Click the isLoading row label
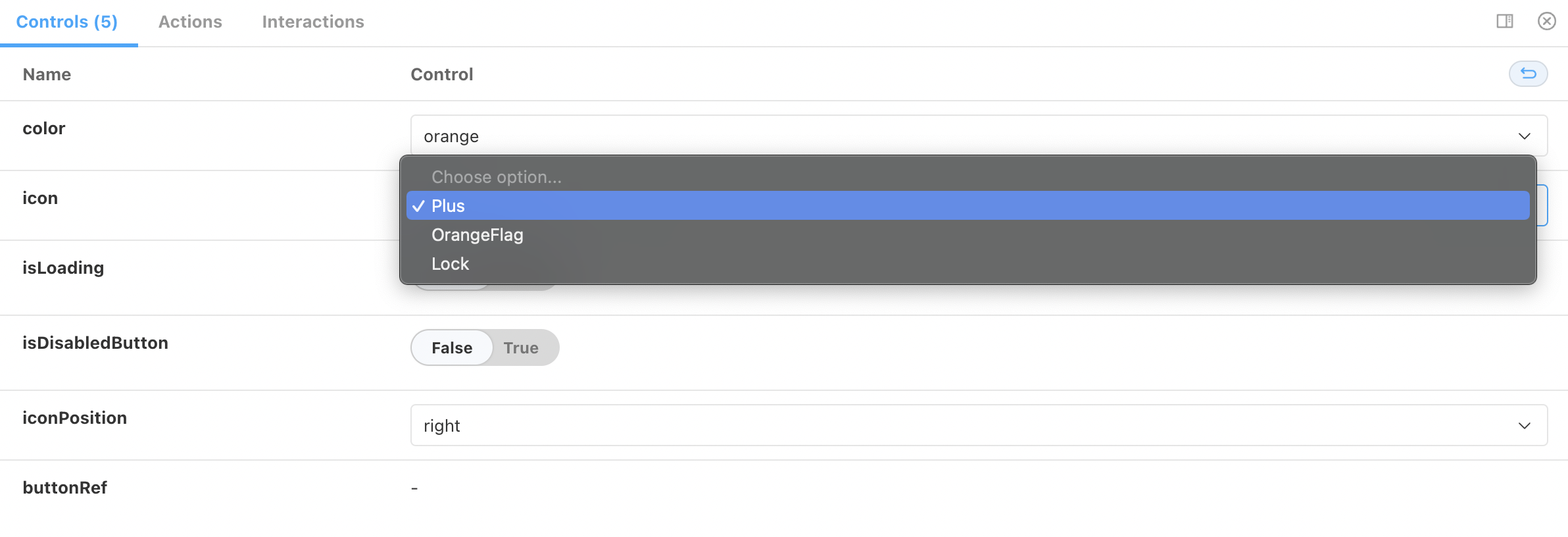The height and width of the screenshot is (537, 1568). coord(63,268)
